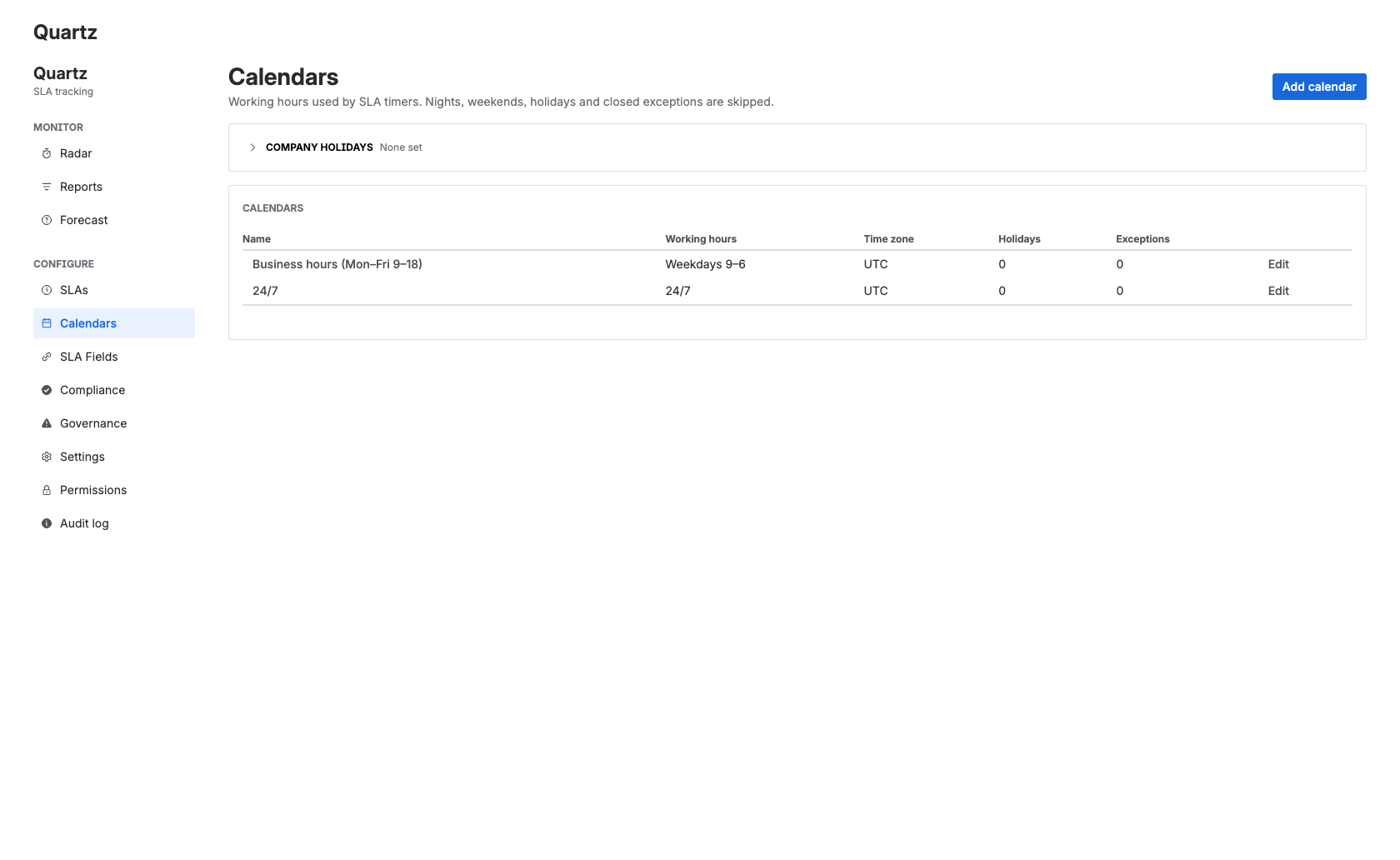Navigate to SLAs configuration
Screen dimensions: 1400x860
pos(114,290)
